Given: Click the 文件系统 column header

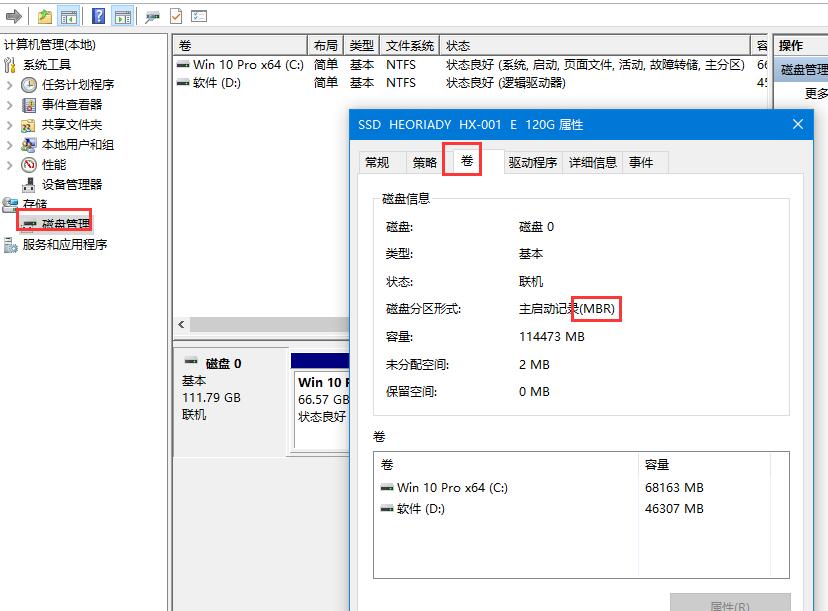Looking at the screenshot, I should click(x=409, y=46).
